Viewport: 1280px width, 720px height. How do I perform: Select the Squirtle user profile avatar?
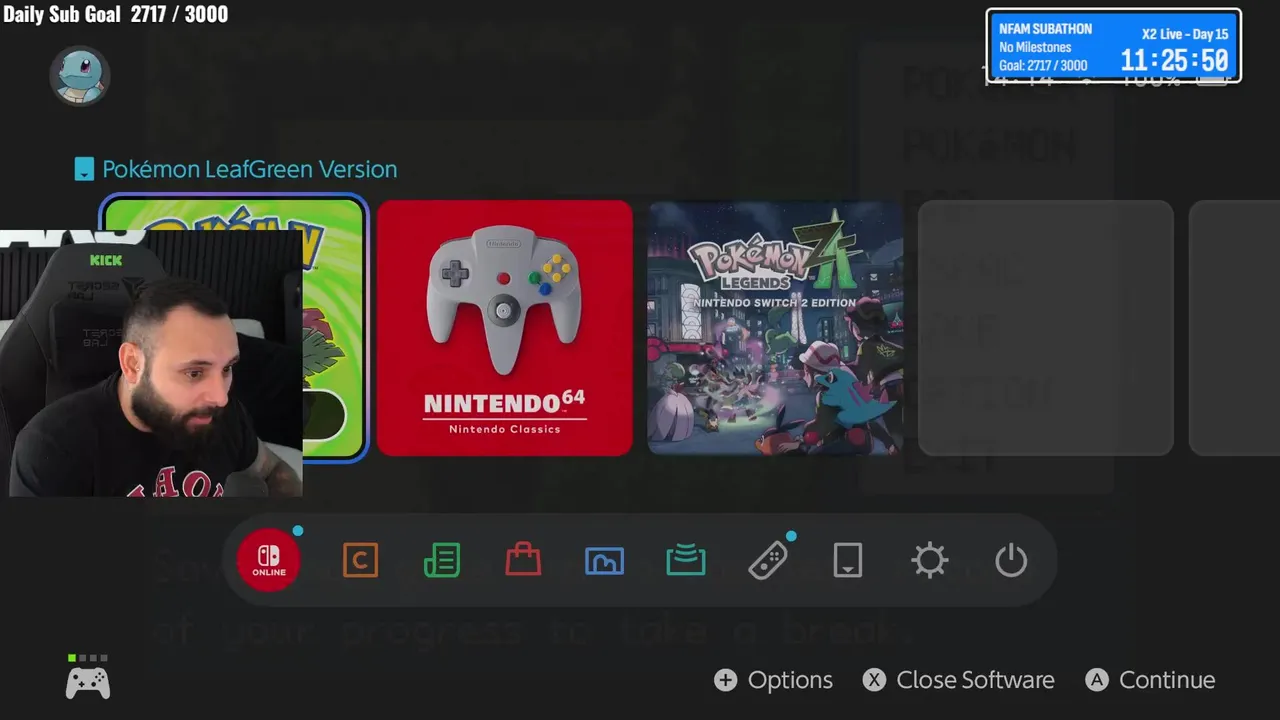[x=79, y=75]
